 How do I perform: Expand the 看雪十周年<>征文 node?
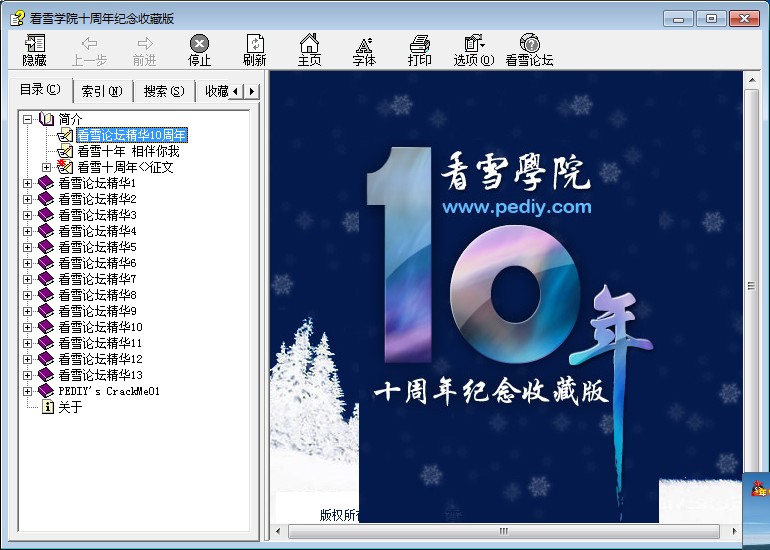[46, 167]
